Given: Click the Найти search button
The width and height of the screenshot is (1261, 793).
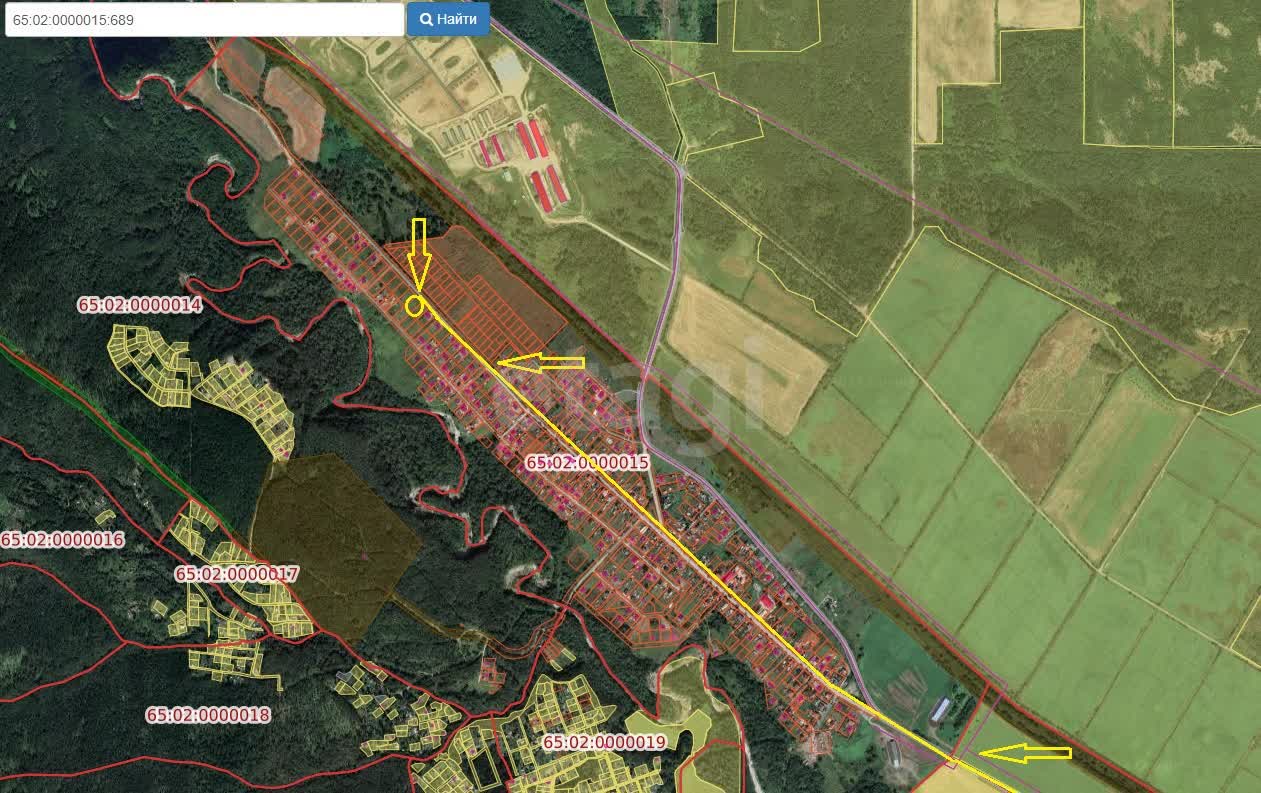Looking at the screenshot, I should tap(447, 19).
